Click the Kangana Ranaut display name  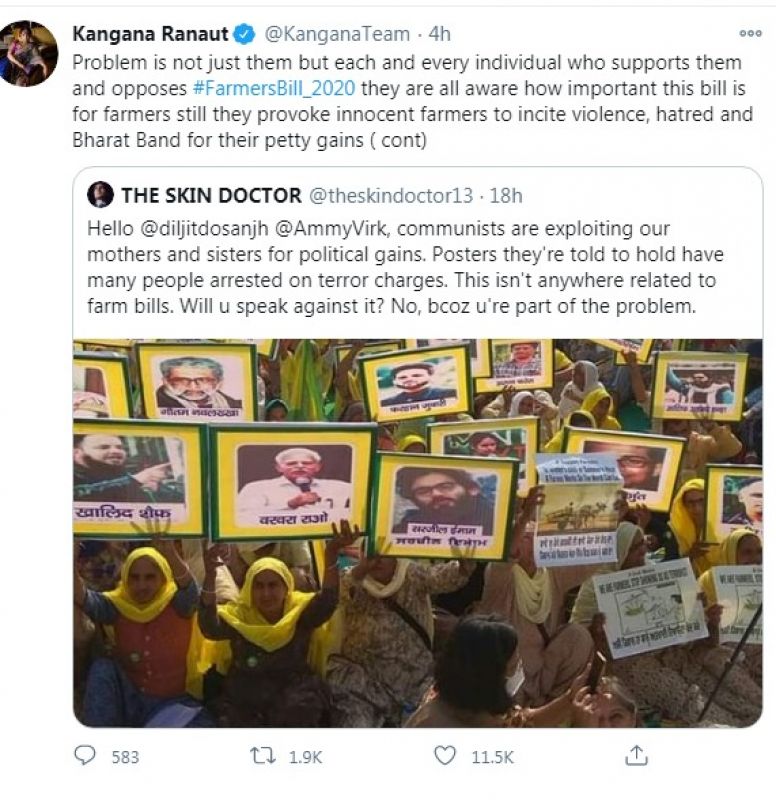(150, 35)
